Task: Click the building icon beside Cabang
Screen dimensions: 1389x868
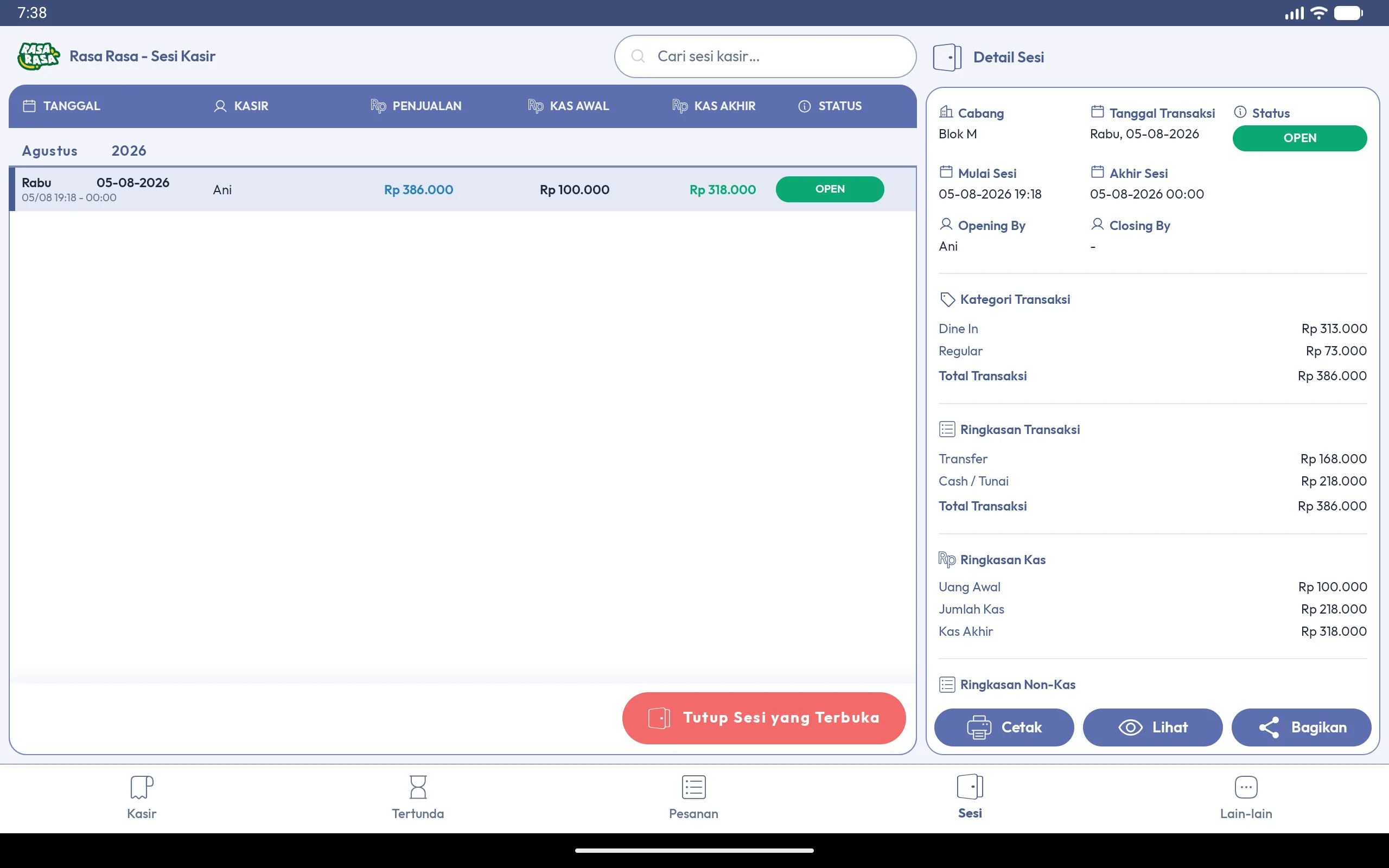Action: tap(946, 111)
